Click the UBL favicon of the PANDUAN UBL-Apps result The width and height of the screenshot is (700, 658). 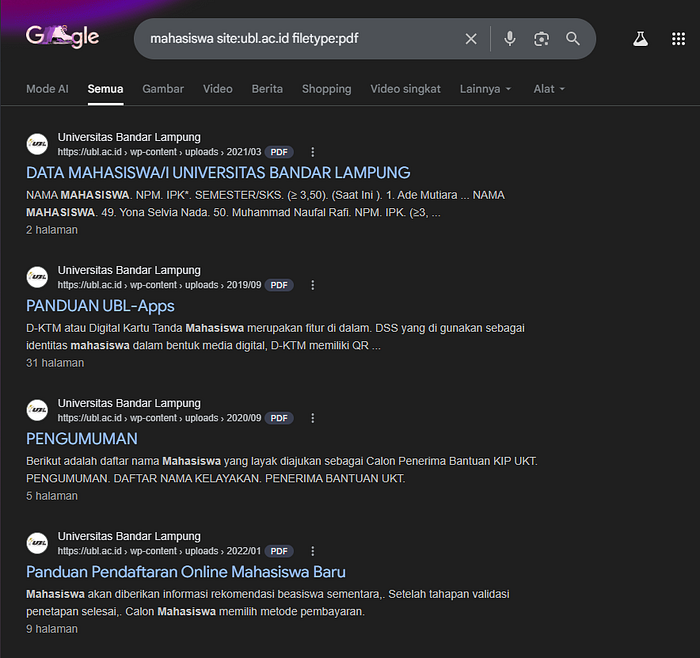coord(37,277)
